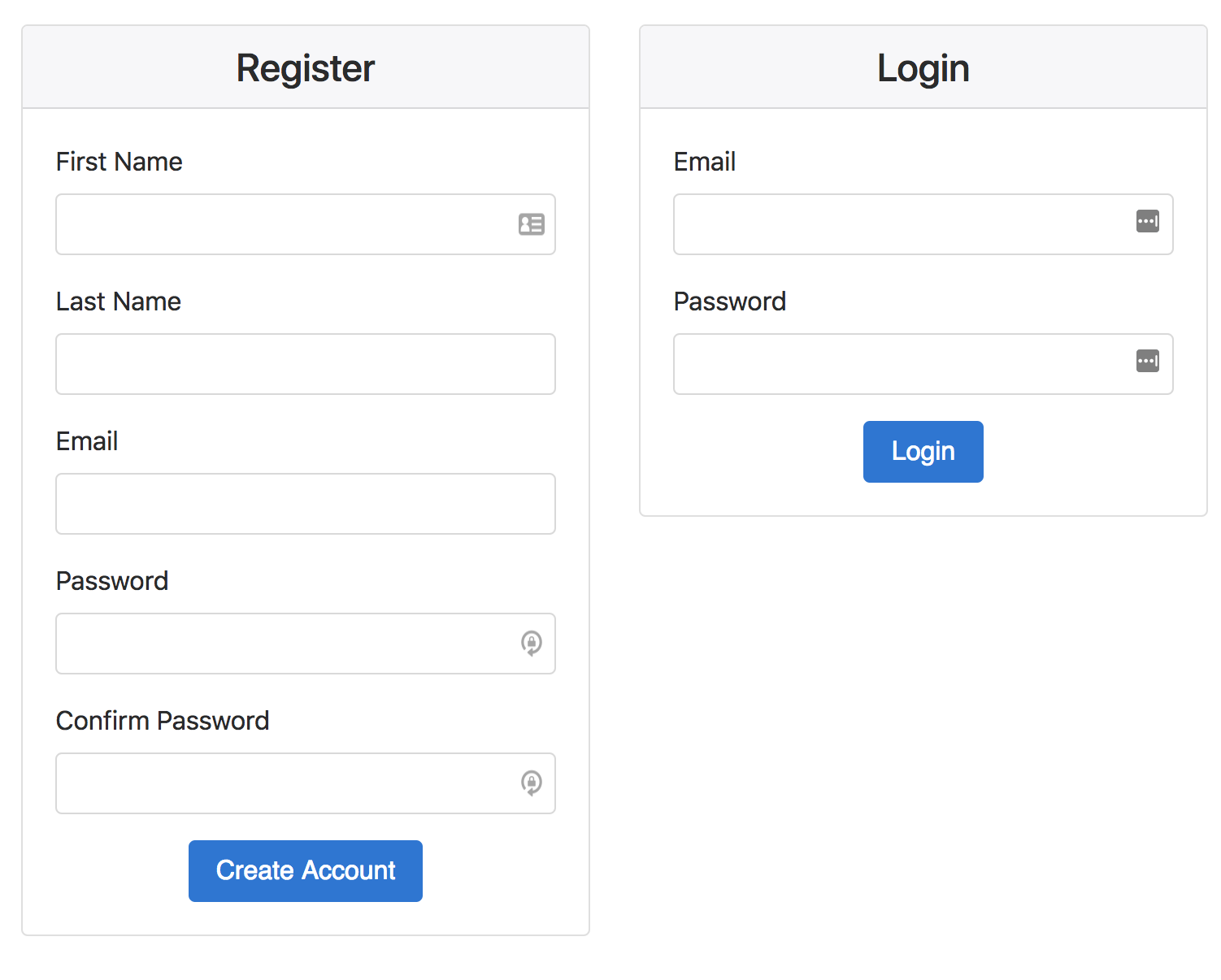
Task: Click the Last Name label text
Action: (x=119, y=301)
